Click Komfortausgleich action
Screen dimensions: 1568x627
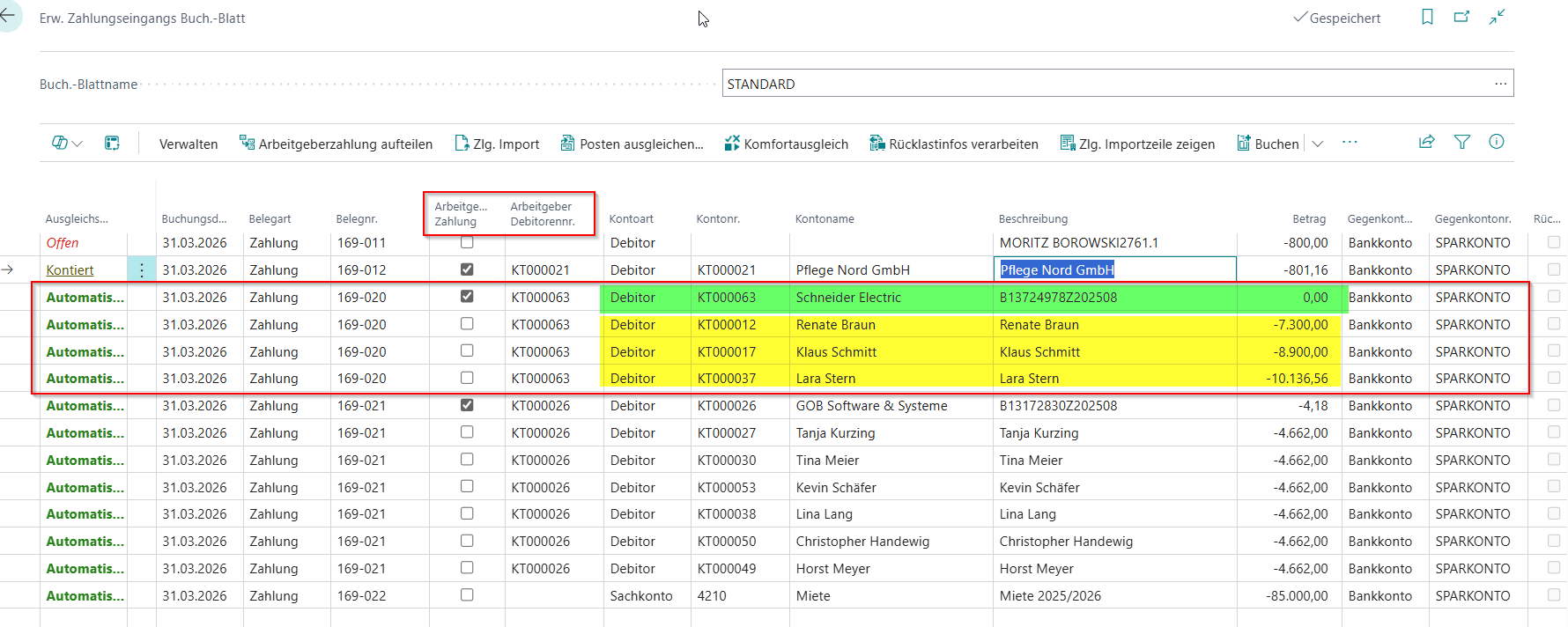click(x=787, y=144)
